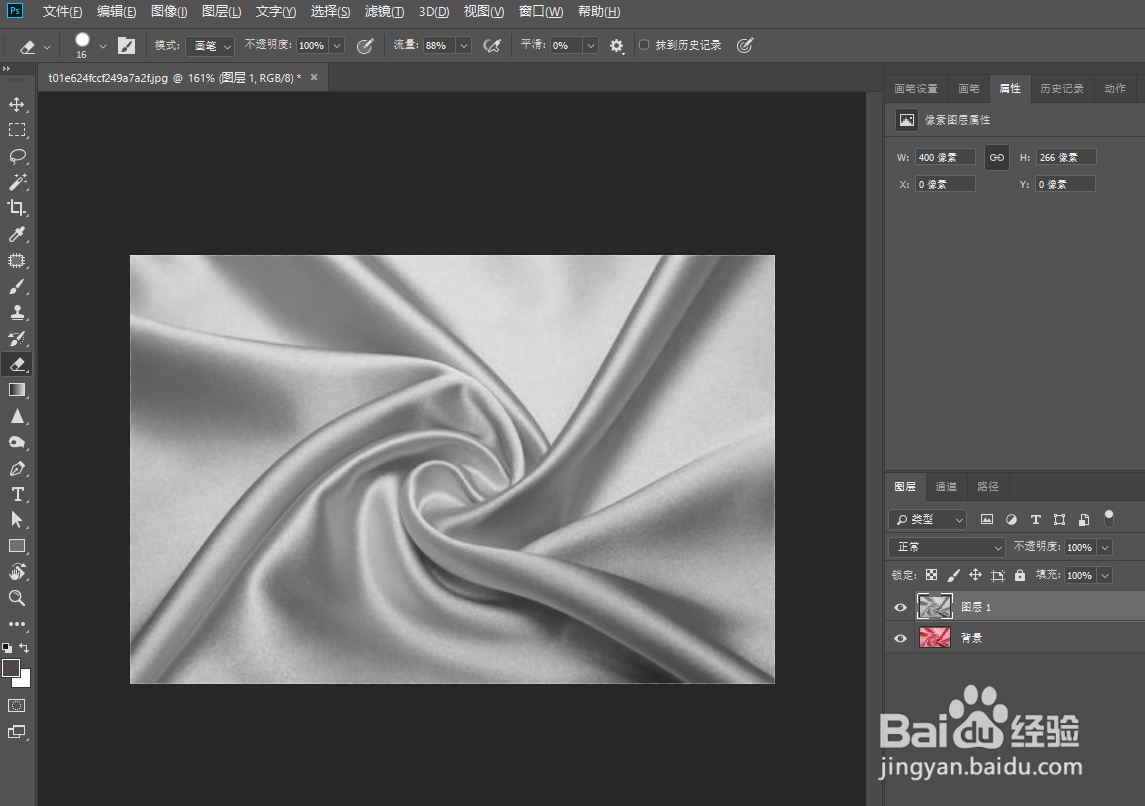Lock image pixels with brush icon
This screenshot has height=806, width=1145.
pos(954,575)
